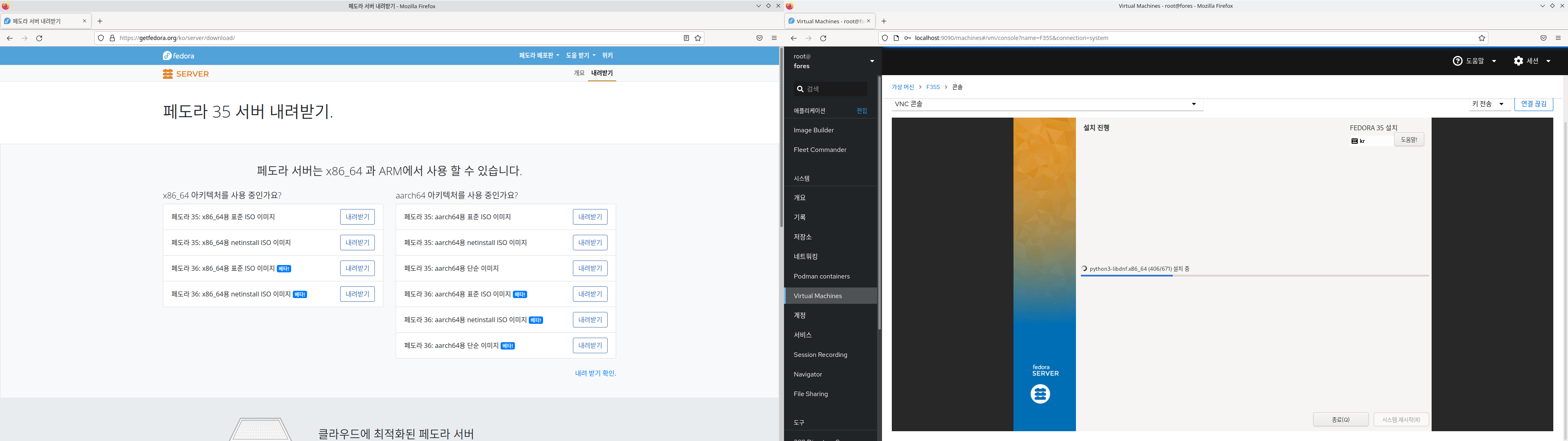Image resolution: width=1568 pixels, height=441 pixels.
Task: Open the VNC 콘솔 console type dropdown
Action: (1047, 104)
